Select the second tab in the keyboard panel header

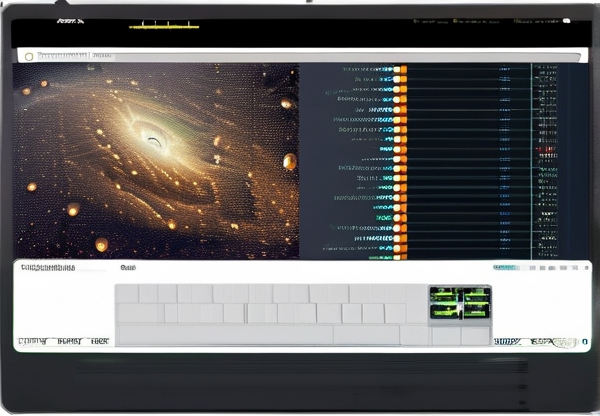click(x=128, y=268)
